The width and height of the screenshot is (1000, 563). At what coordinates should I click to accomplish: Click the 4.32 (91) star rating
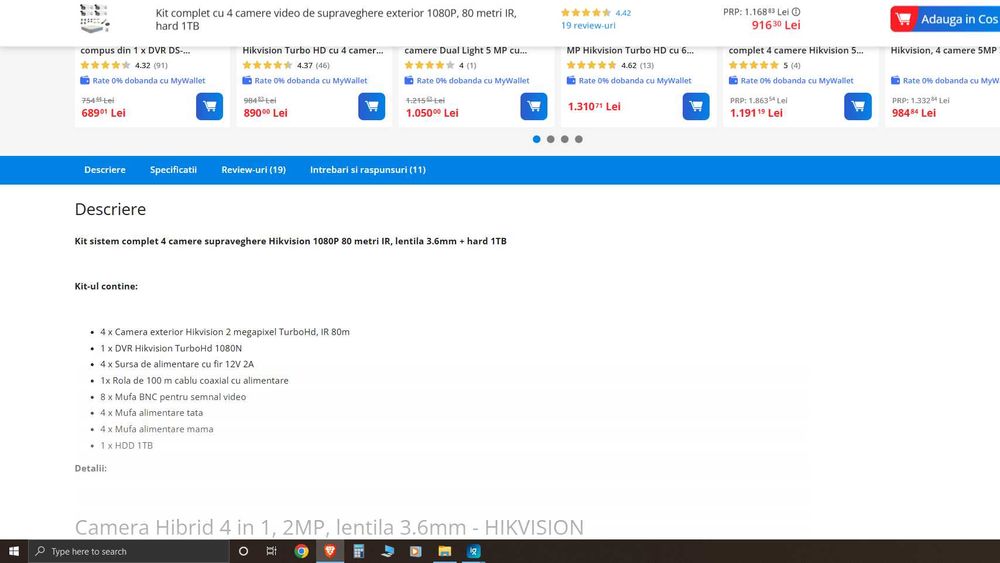click(x=124, y=65)
